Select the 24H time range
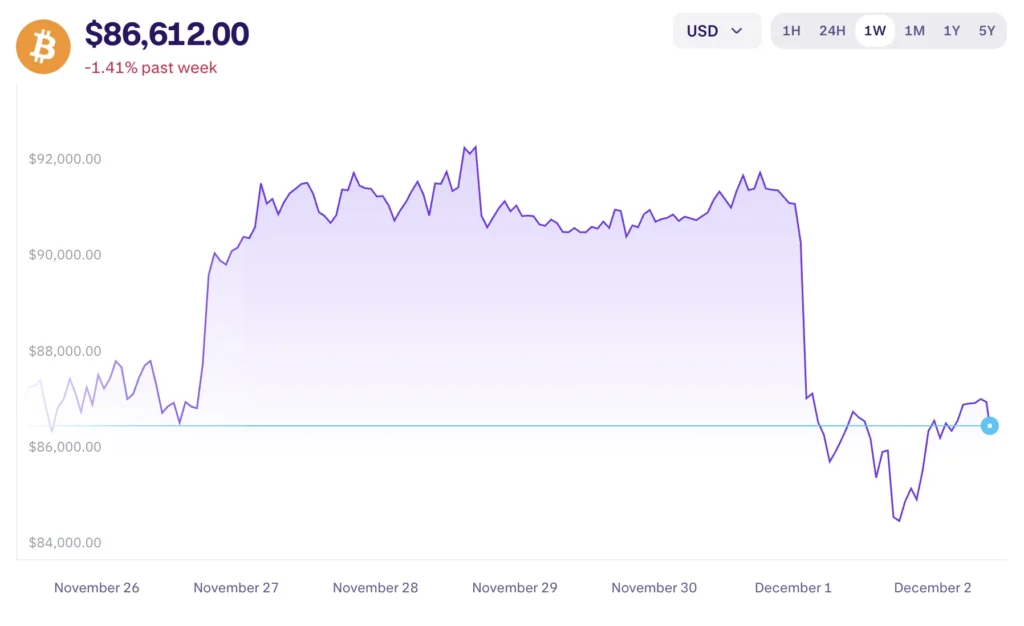 click(832, 31)
